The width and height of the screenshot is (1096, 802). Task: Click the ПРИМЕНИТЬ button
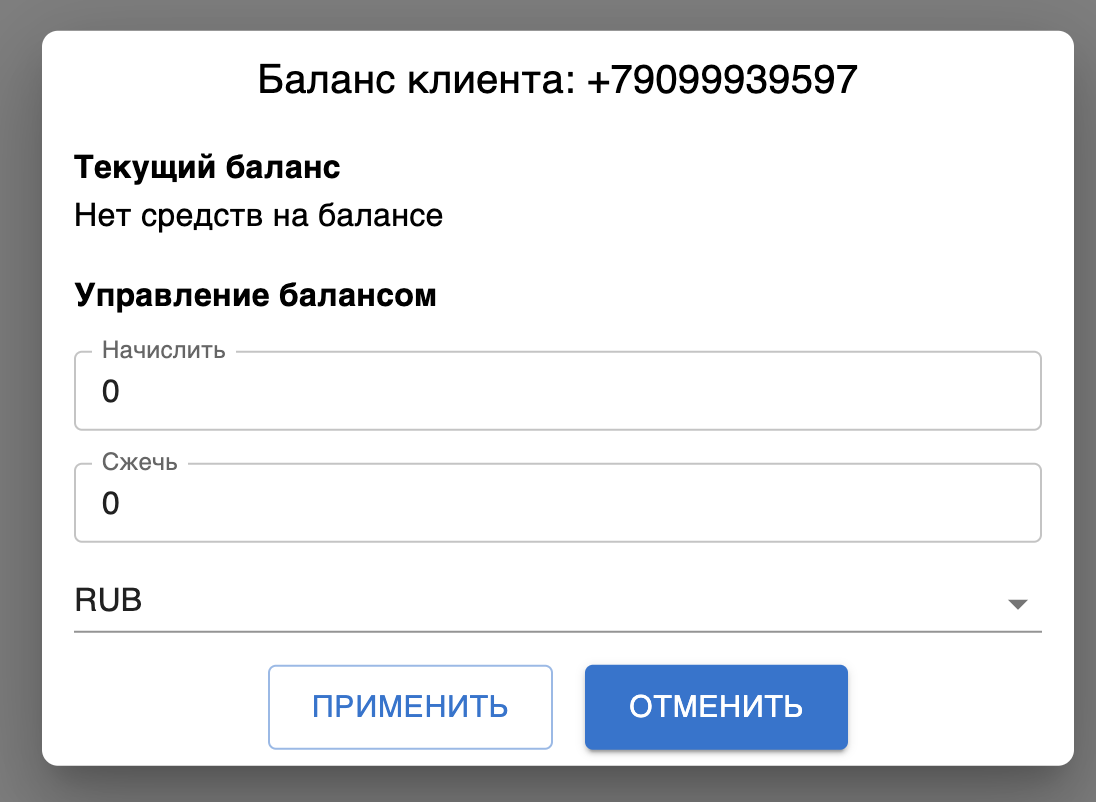410,707
